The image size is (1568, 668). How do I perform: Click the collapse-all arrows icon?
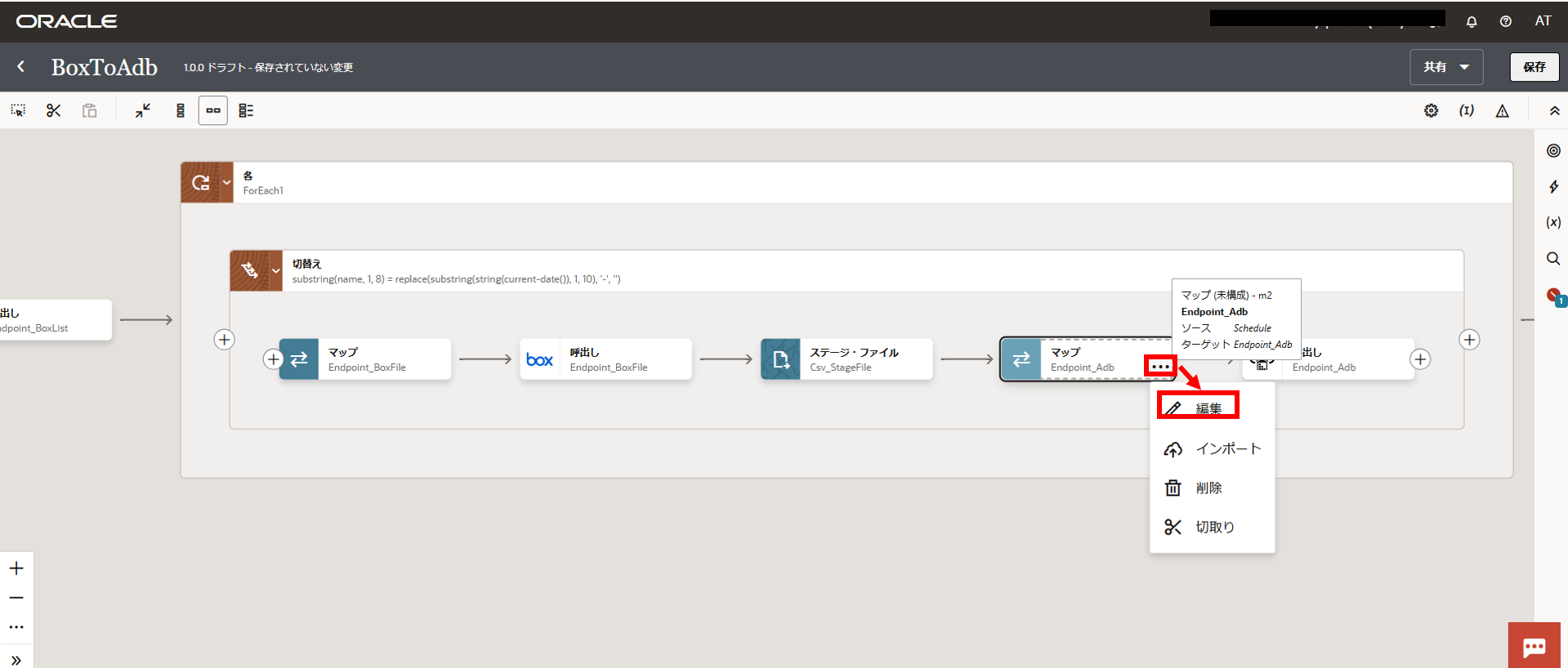143,110
